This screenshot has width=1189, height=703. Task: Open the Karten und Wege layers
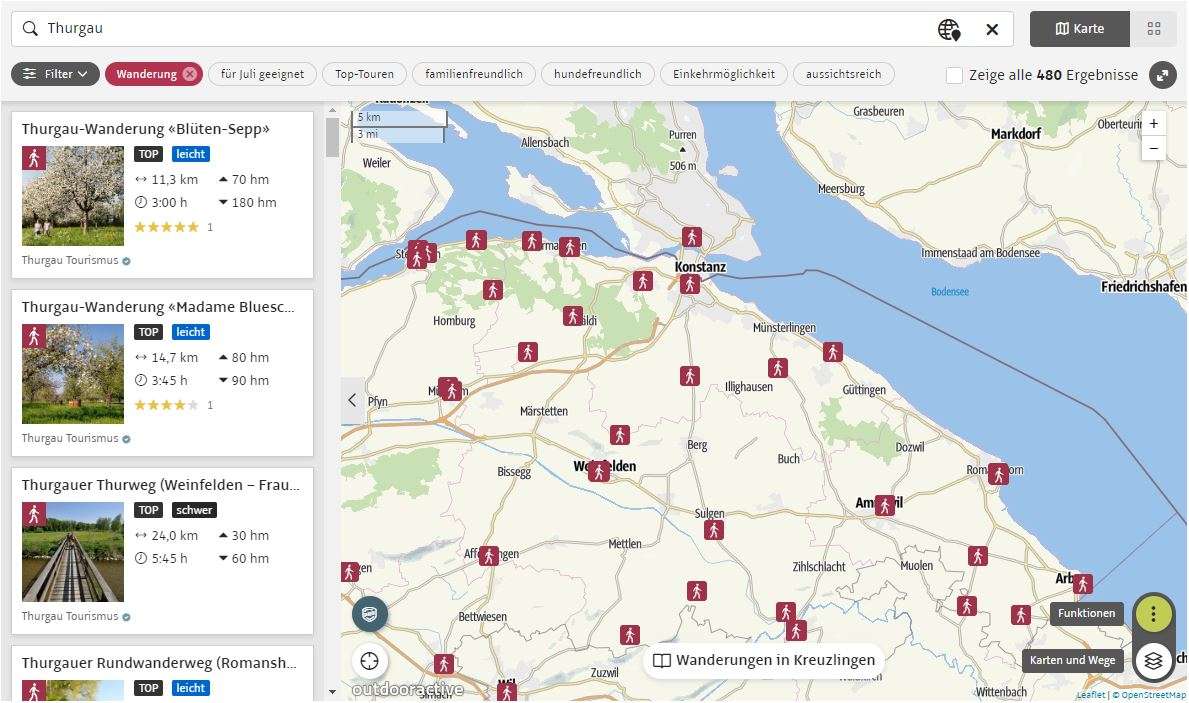pos(1153,660)
